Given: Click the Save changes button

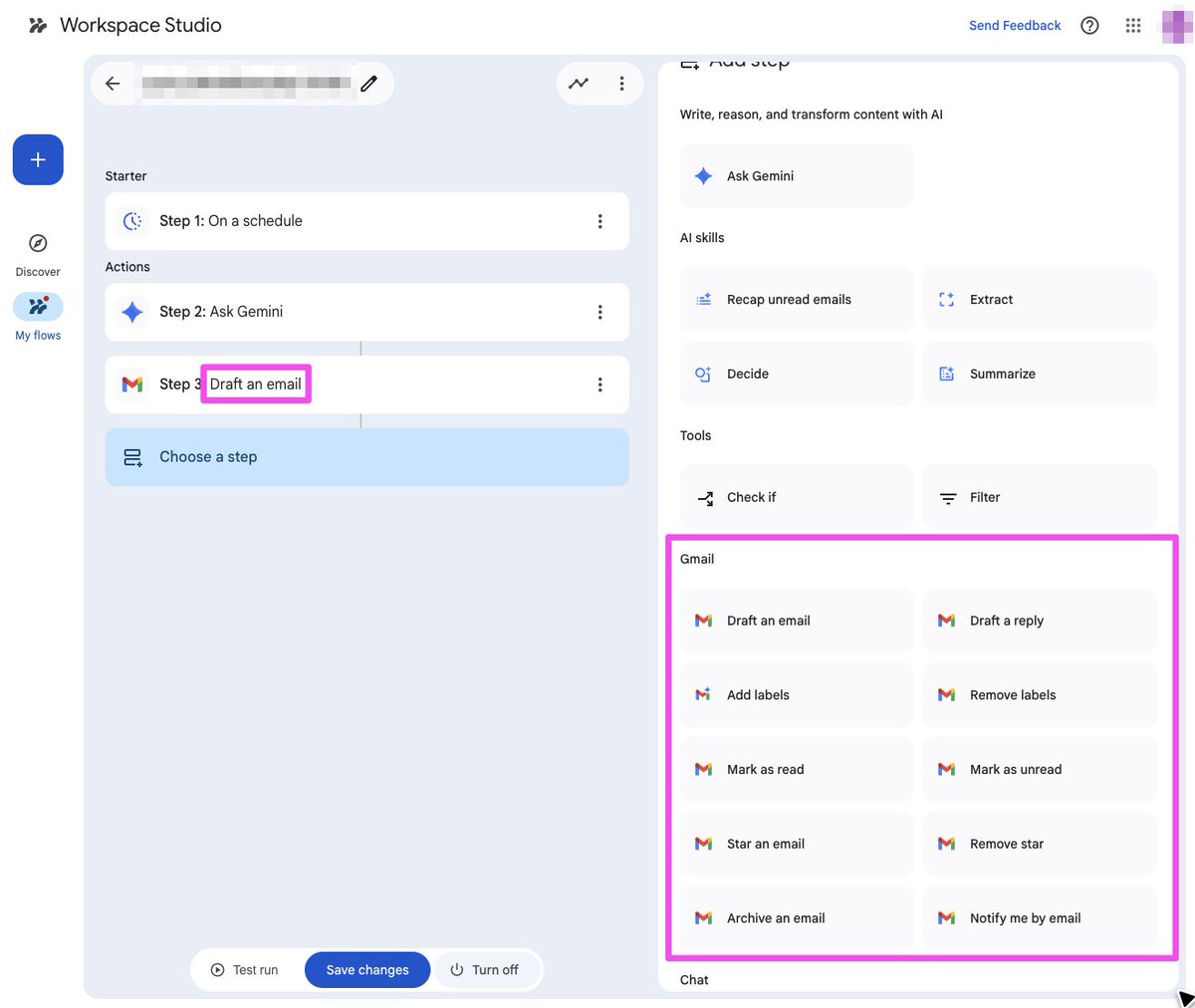Looking at the screenshot, I should point(367,970).
